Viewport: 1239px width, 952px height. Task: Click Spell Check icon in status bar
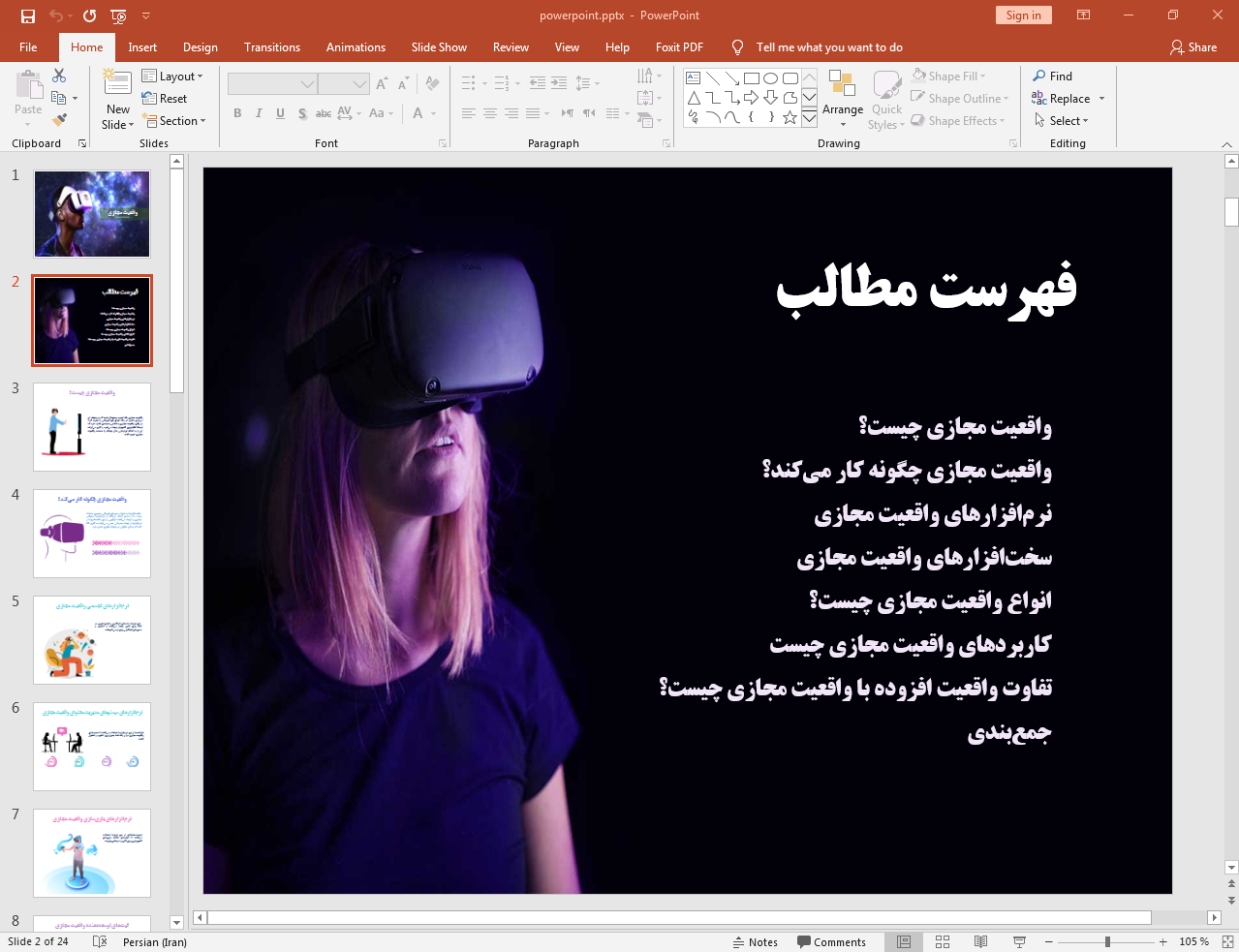100,941
